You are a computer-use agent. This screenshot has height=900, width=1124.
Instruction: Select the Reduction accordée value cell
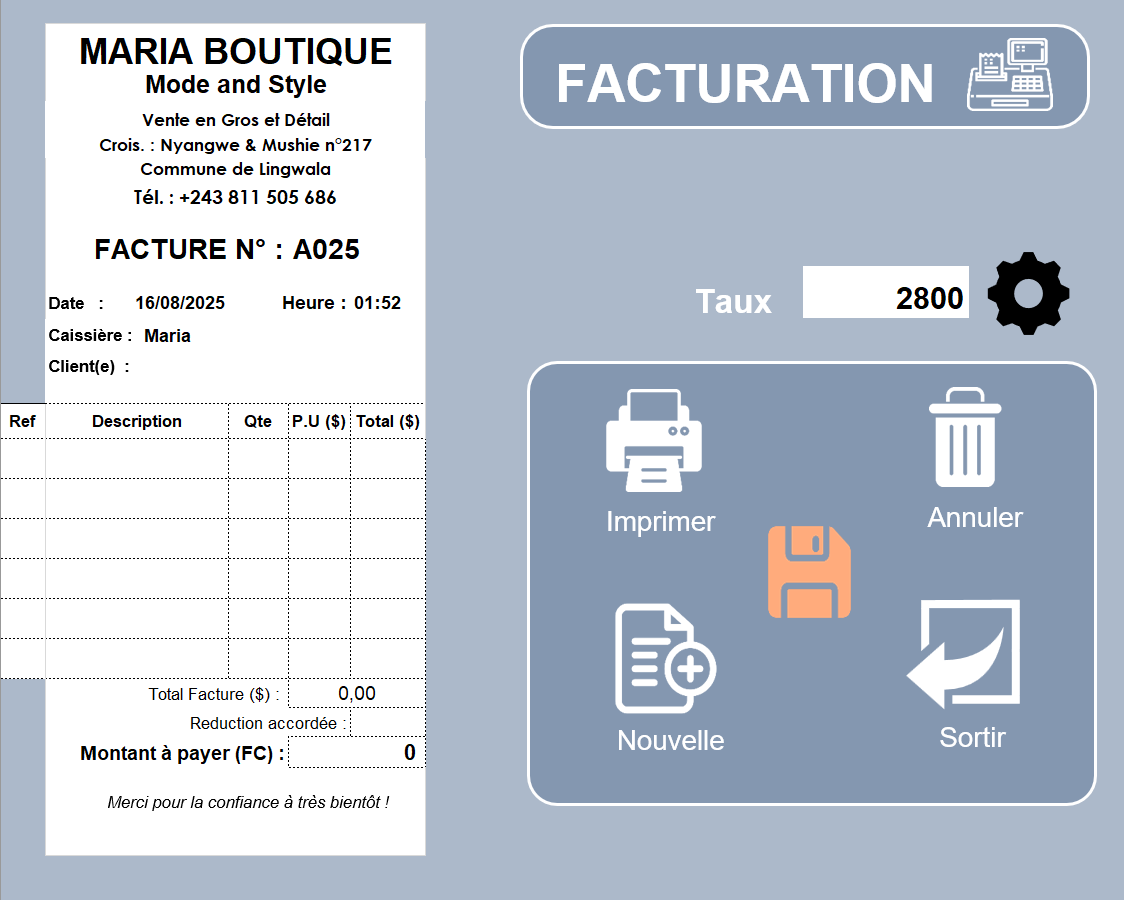(x=387, y=723)
